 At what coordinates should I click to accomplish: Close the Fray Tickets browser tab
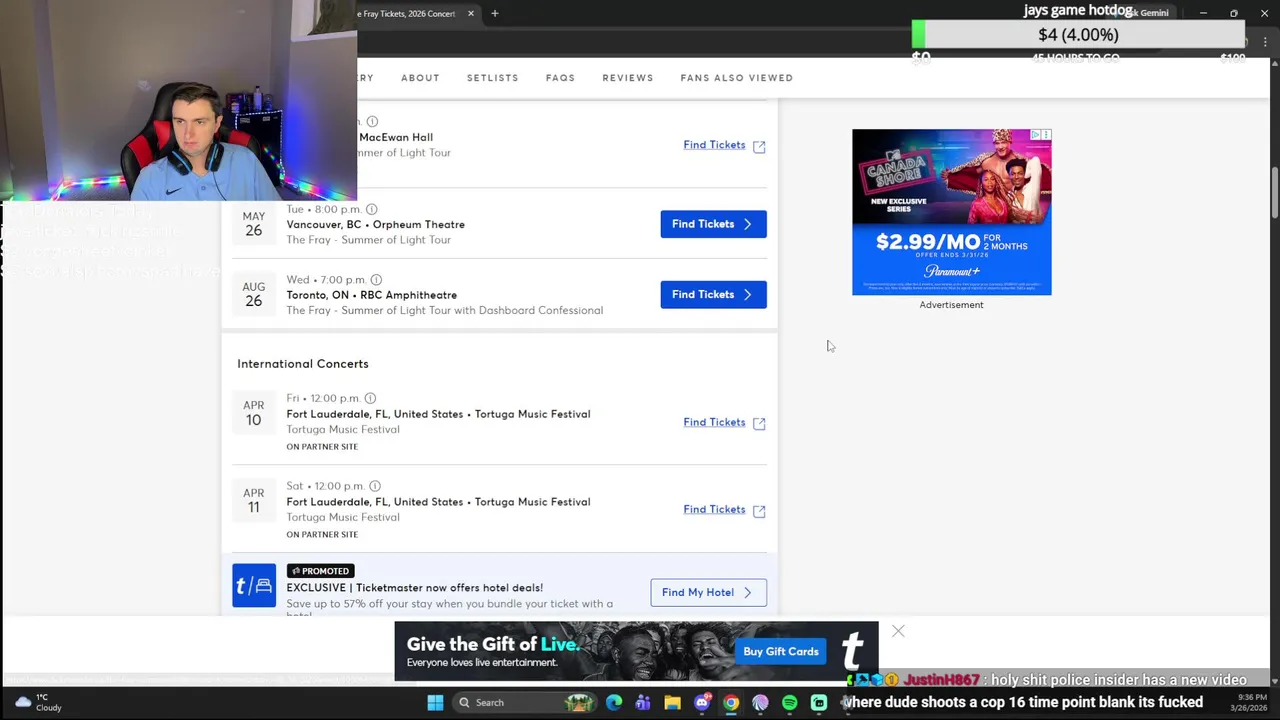click(471, 13)
